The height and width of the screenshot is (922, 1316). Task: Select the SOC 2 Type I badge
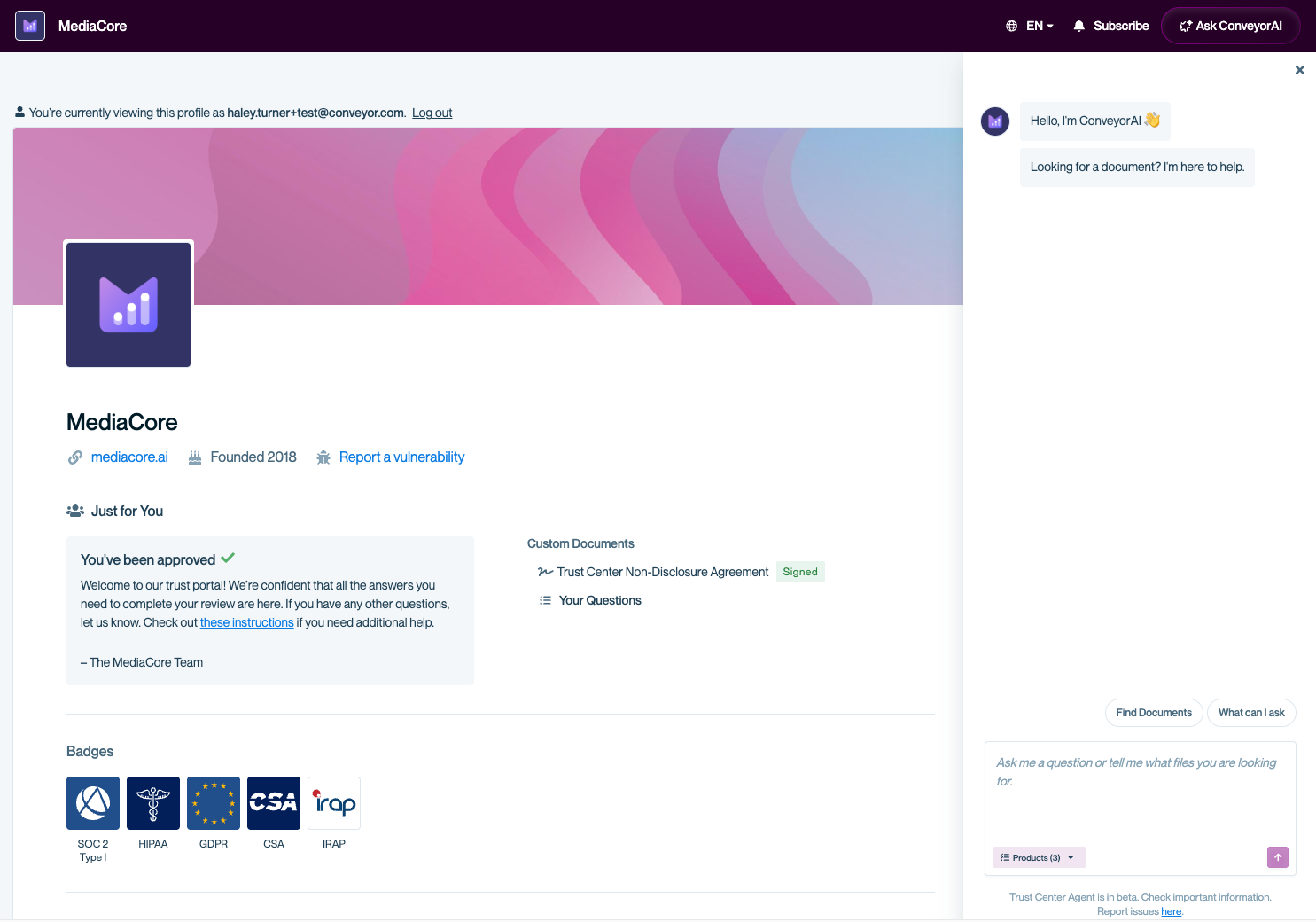pyautogui.click(x=93, y=803)
